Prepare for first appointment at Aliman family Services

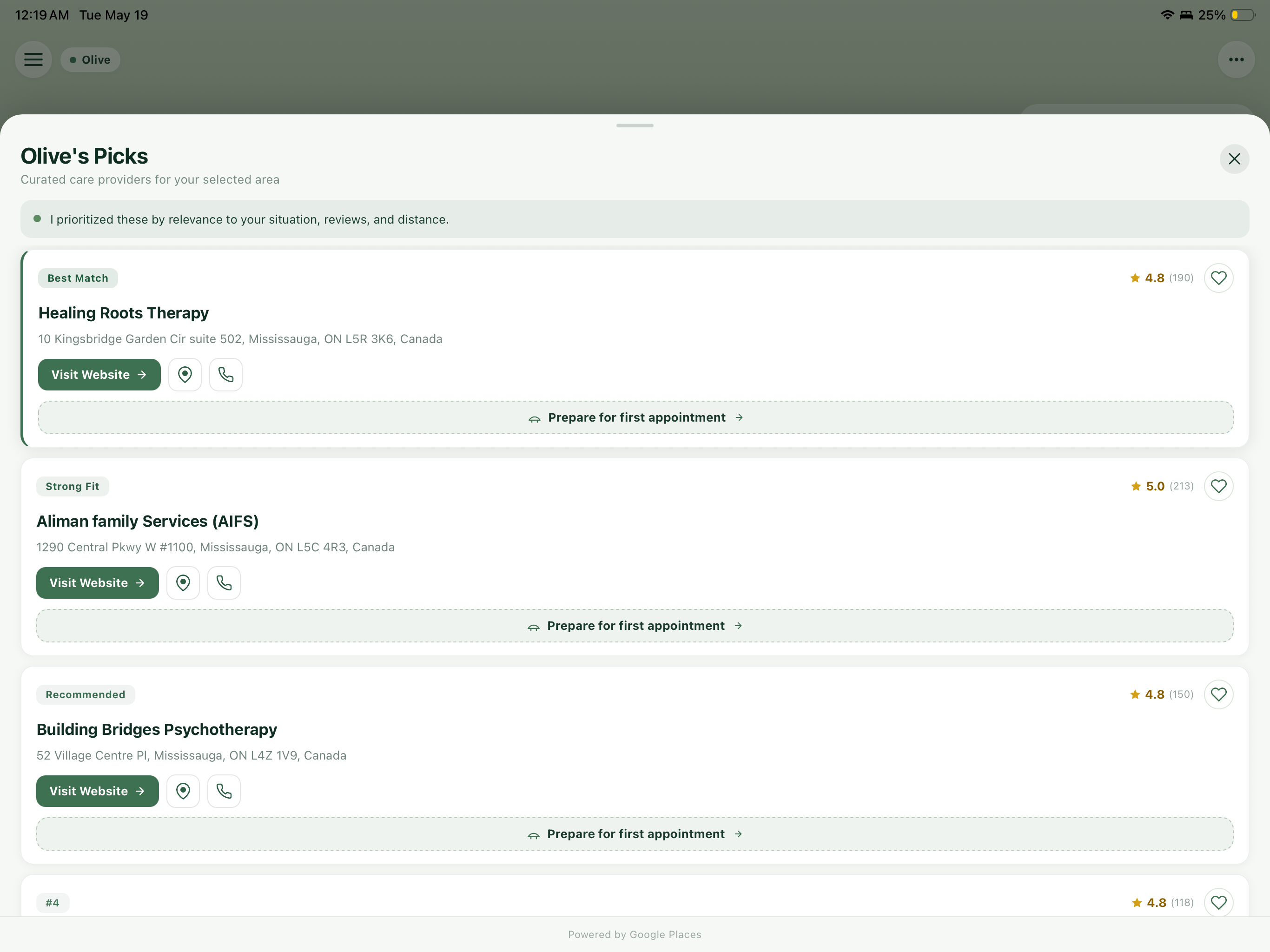(635, 626)
